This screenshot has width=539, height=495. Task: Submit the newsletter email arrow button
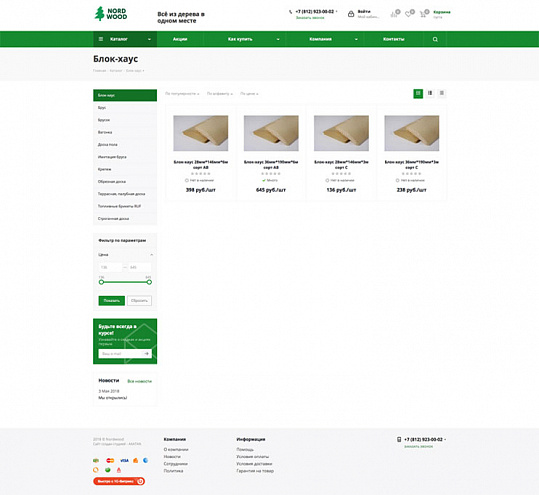pyautogui.click(x=147, y=353)
